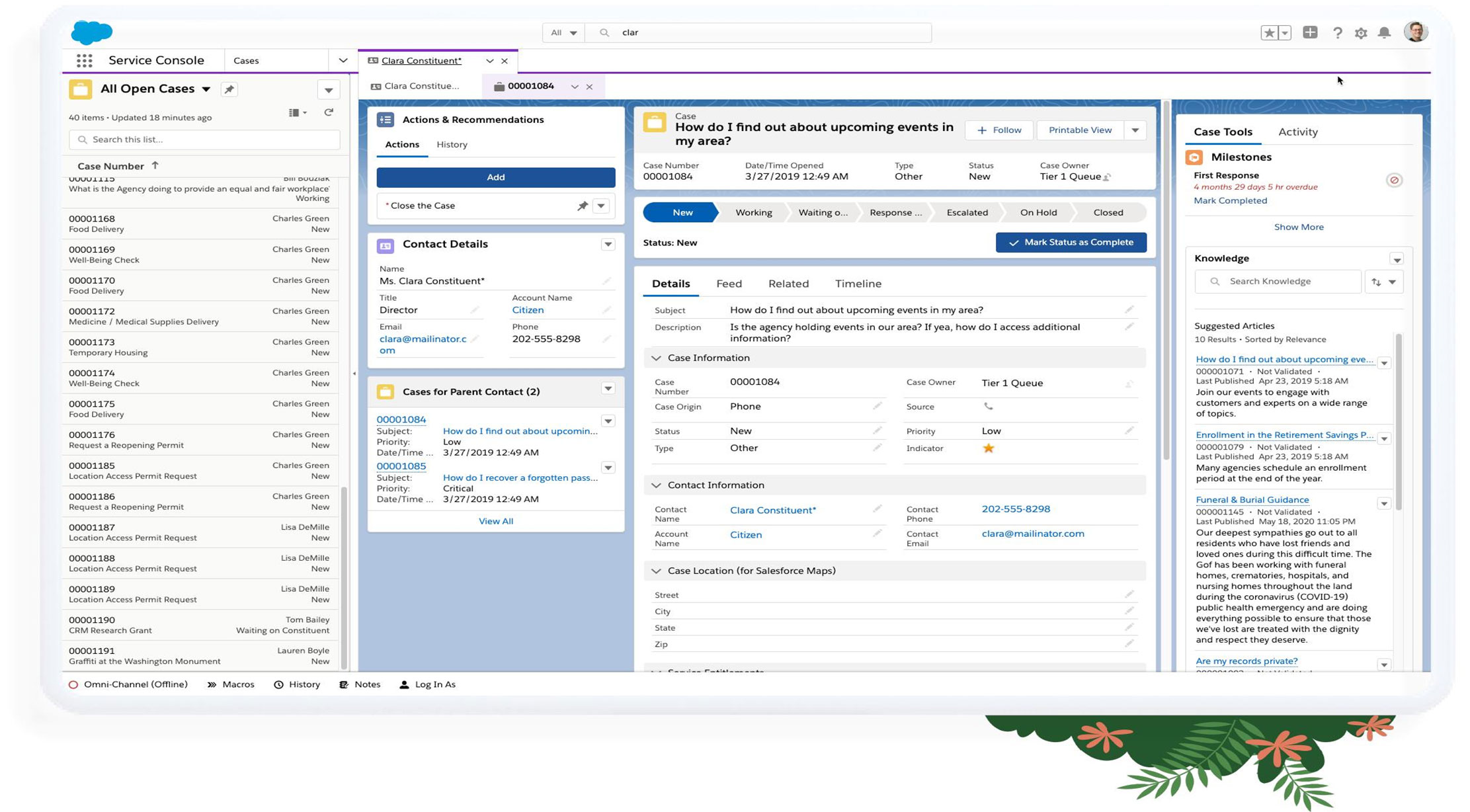Click Show More under Milestones
The height and width of the screenshot is (812, 1470).
point(1298,227)
